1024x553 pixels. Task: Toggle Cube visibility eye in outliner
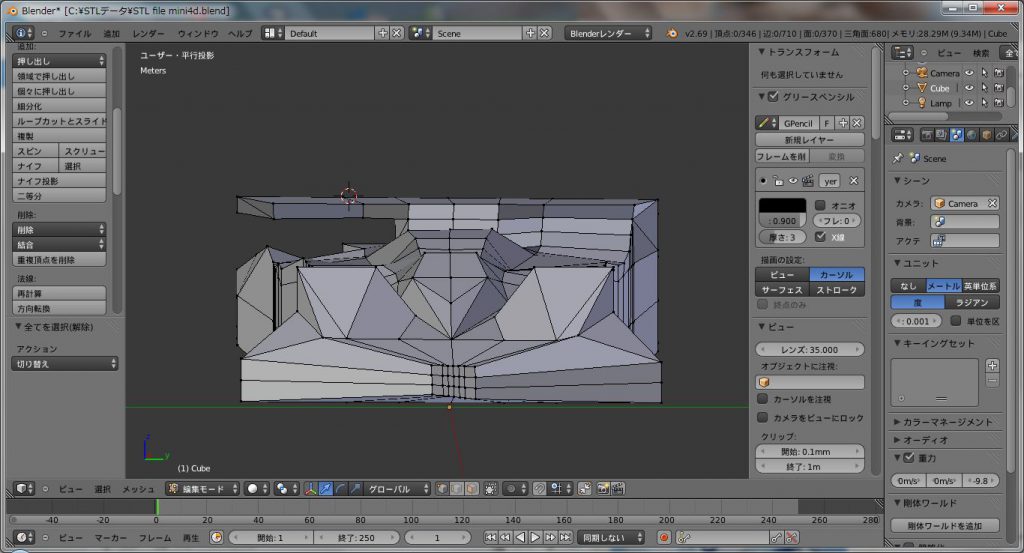click(969, 88)
